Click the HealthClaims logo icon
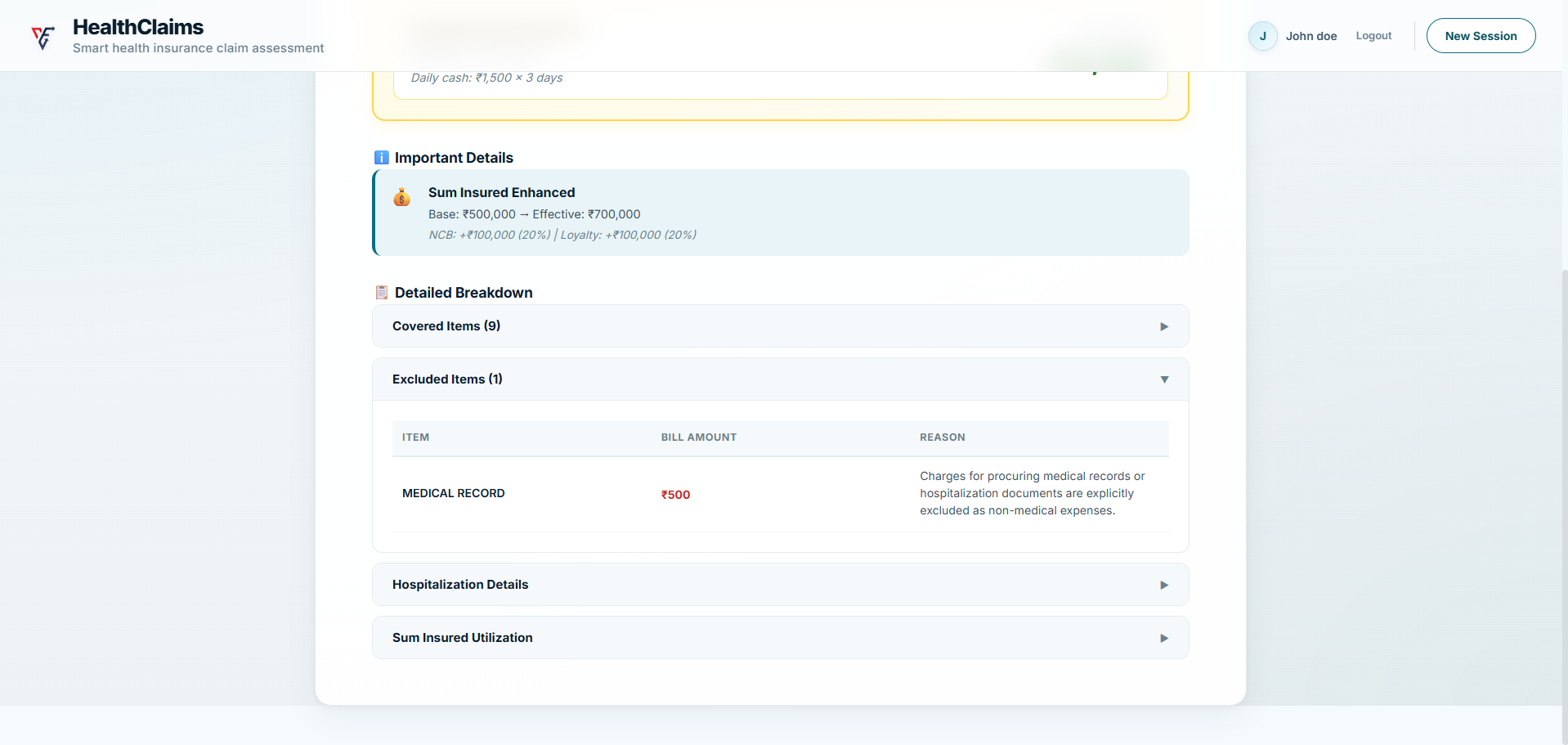The image size is (1568, 745). 43,37
